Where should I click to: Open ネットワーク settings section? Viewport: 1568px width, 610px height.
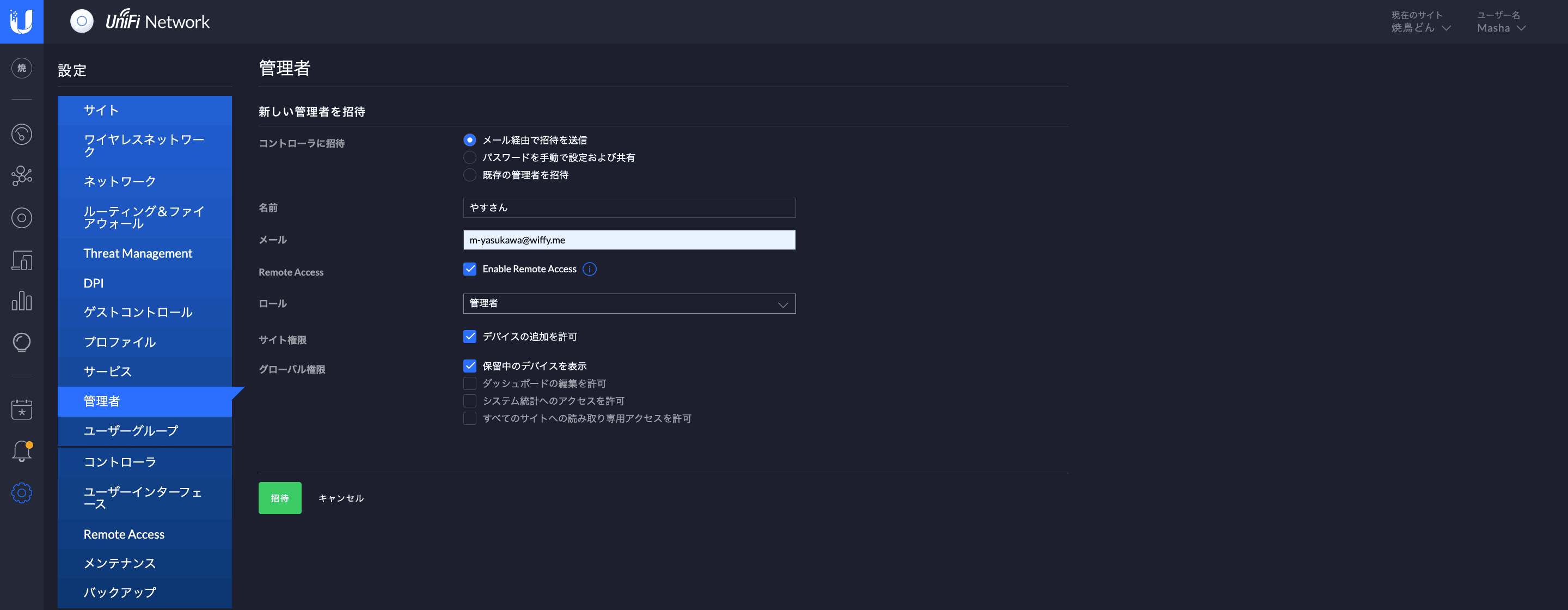pos(145,181)
